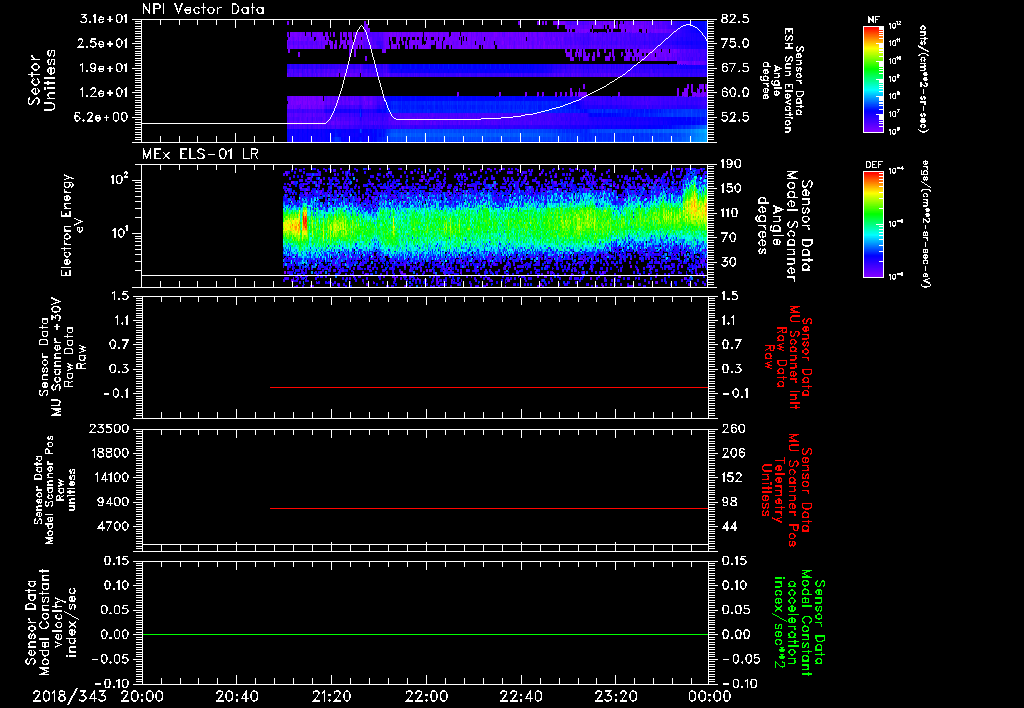
Task: Click the 22:00 time axis label
Action: 426,696
